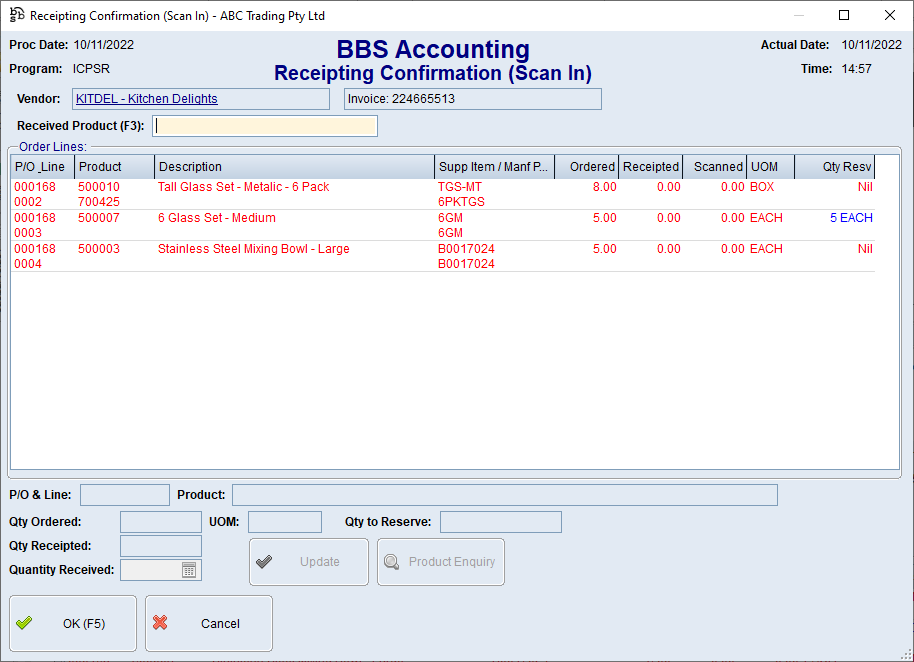Viewport: 914px width, 662px height.
Task: Click the Ordered column header
Action: coord(587,167)
